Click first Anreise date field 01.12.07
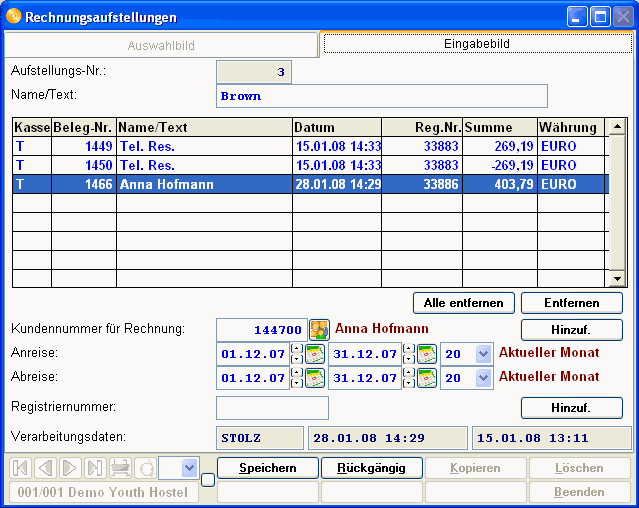Screen dimensions: 639x508 [x=253, y=354]
